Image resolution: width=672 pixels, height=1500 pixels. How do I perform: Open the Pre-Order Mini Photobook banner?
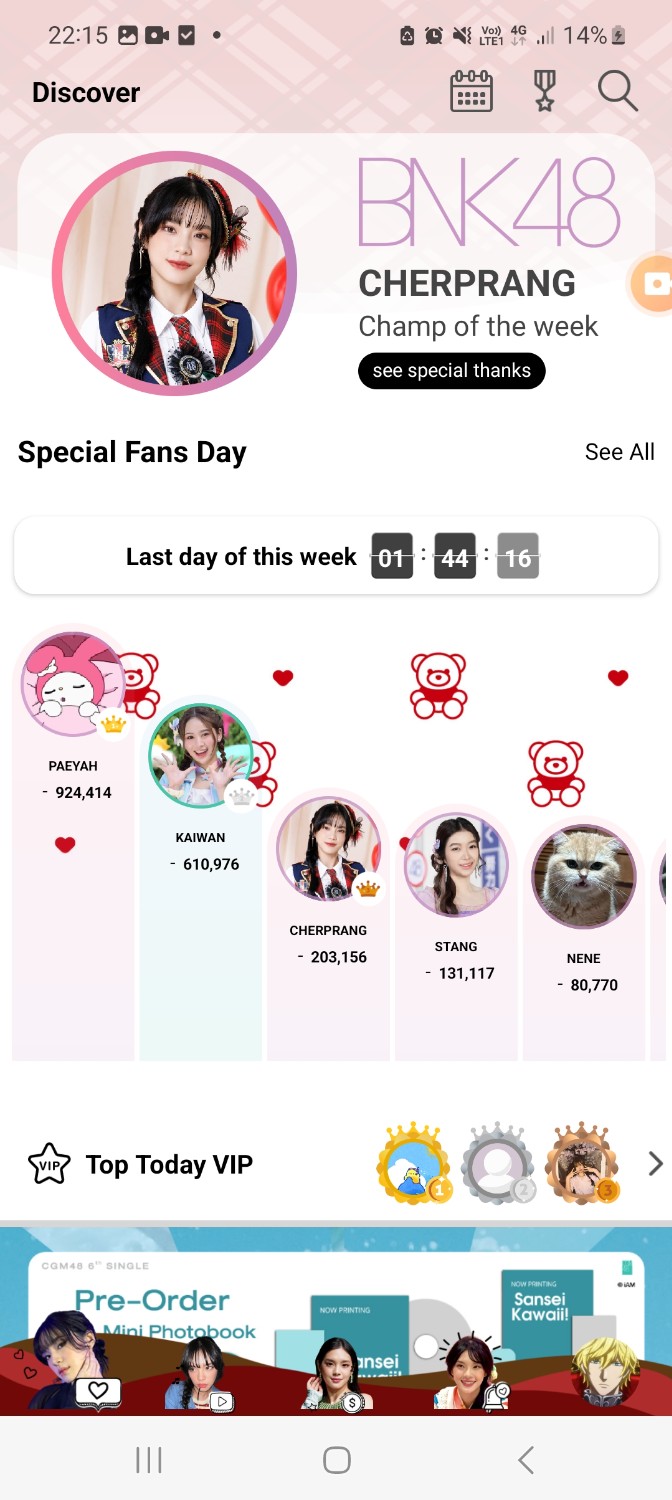pyautogui.click(x=336, y=1318)
